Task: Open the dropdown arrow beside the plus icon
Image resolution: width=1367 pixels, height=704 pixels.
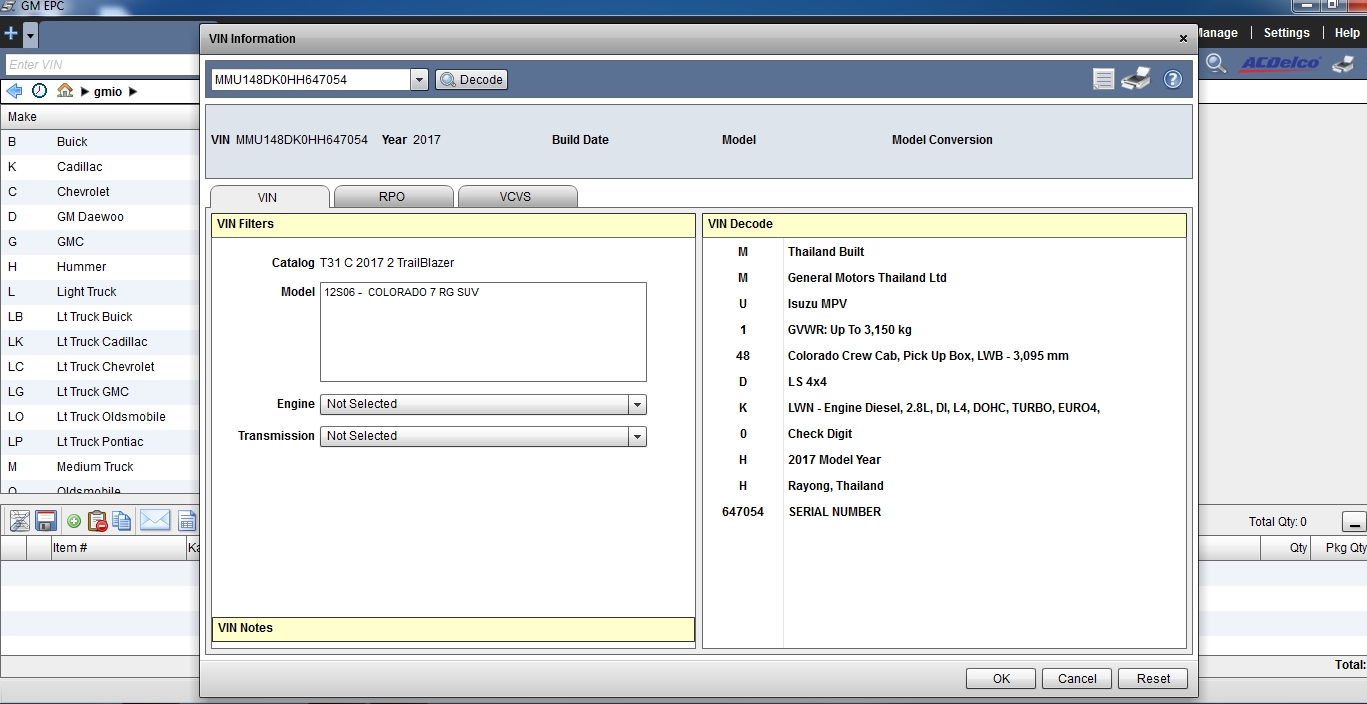Action: click(30, 35)
